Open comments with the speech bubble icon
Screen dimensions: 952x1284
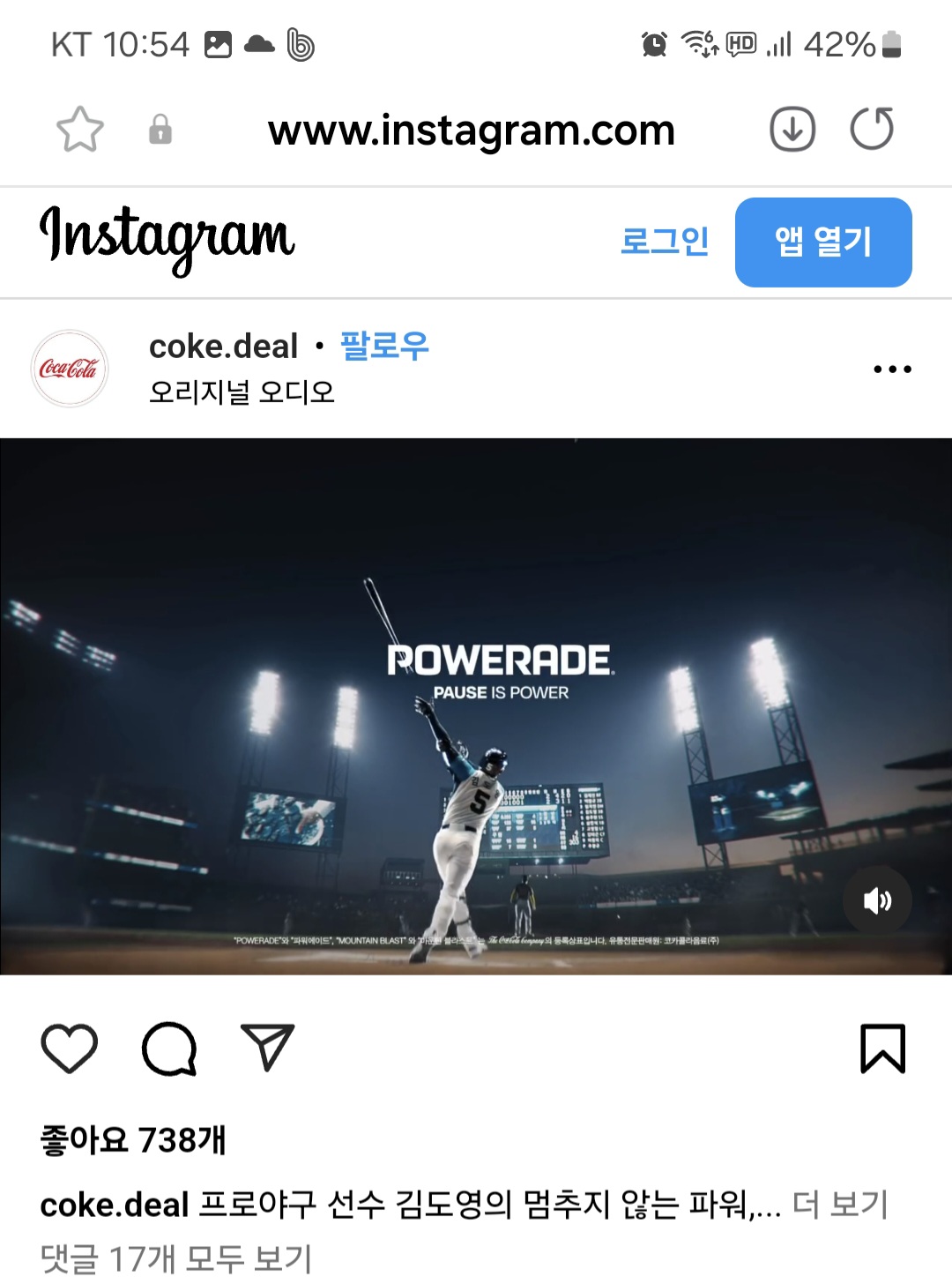click(x=168, y=1049)
